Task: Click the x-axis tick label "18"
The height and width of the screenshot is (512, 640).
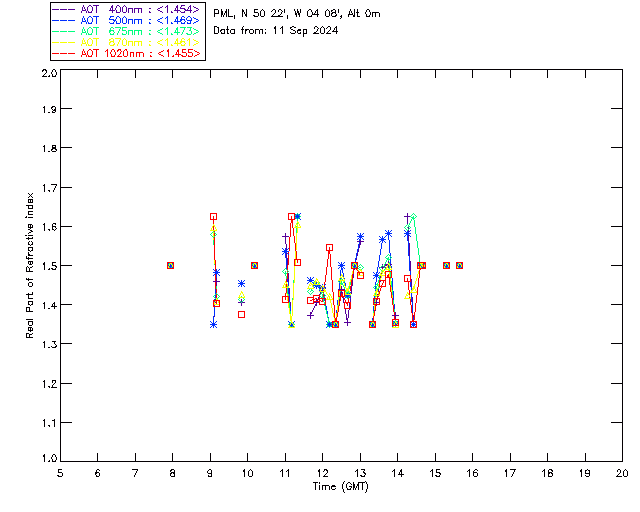Action: coord(547,473)
